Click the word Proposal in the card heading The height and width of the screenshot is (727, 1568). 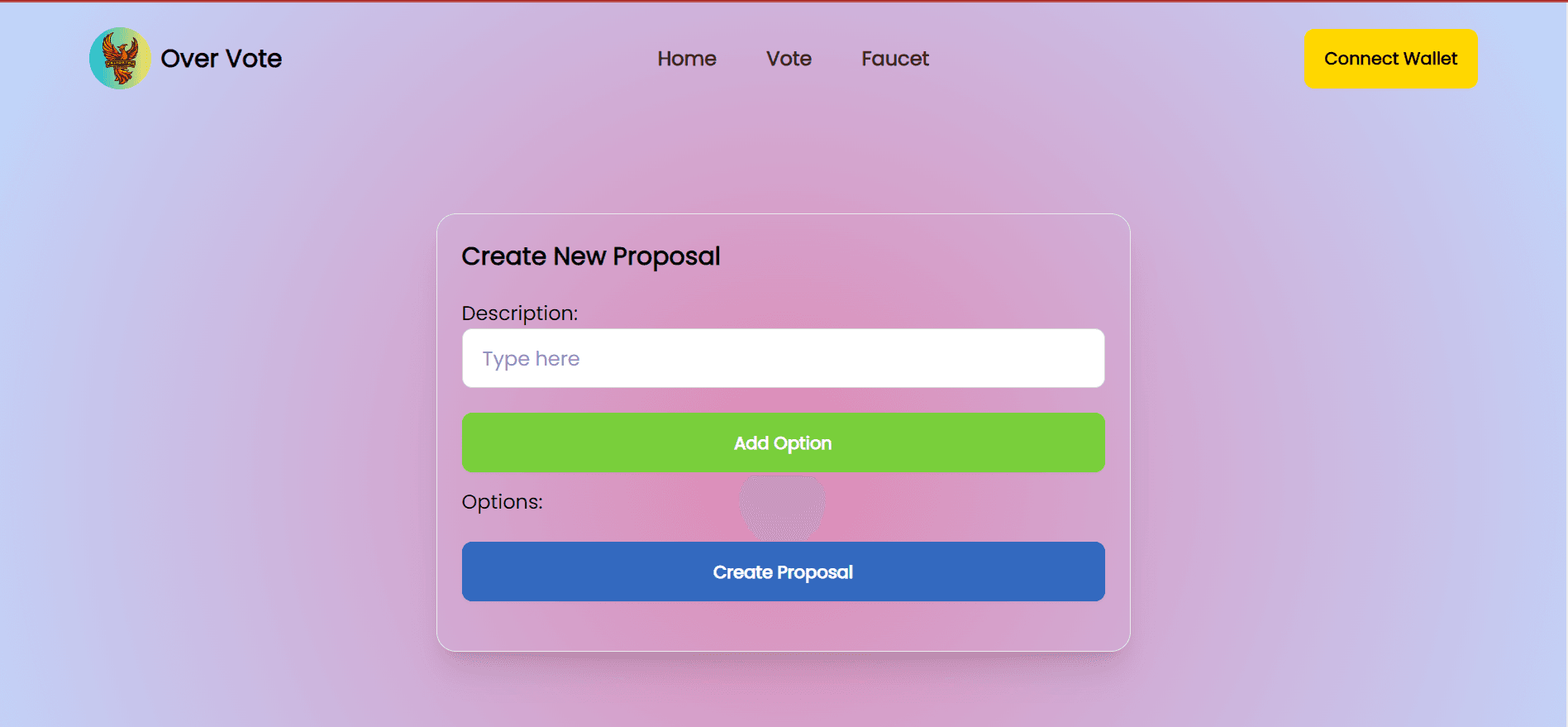[x=666, y=256]
